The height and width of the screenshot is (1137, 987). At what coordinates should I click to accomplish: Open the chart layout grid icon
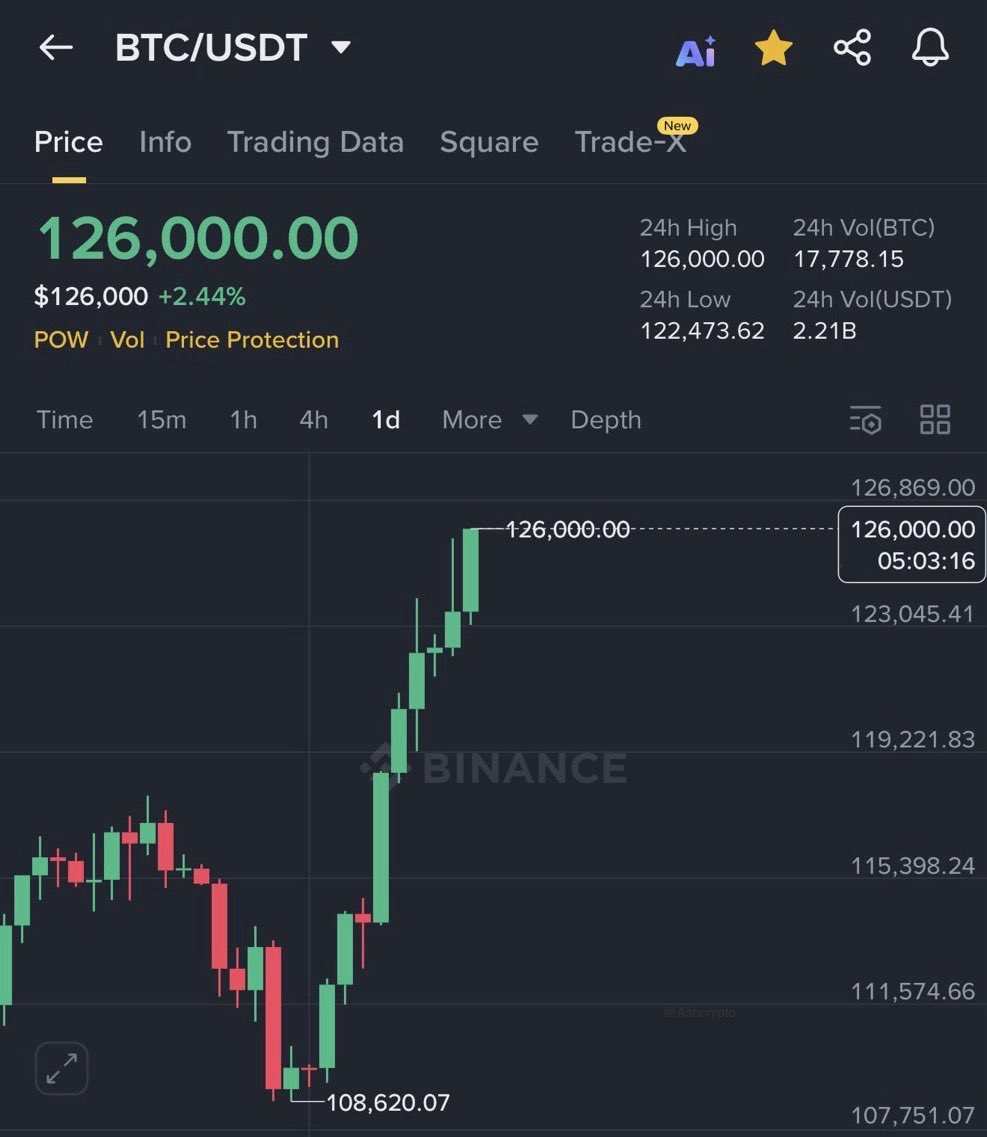[935, 420]
